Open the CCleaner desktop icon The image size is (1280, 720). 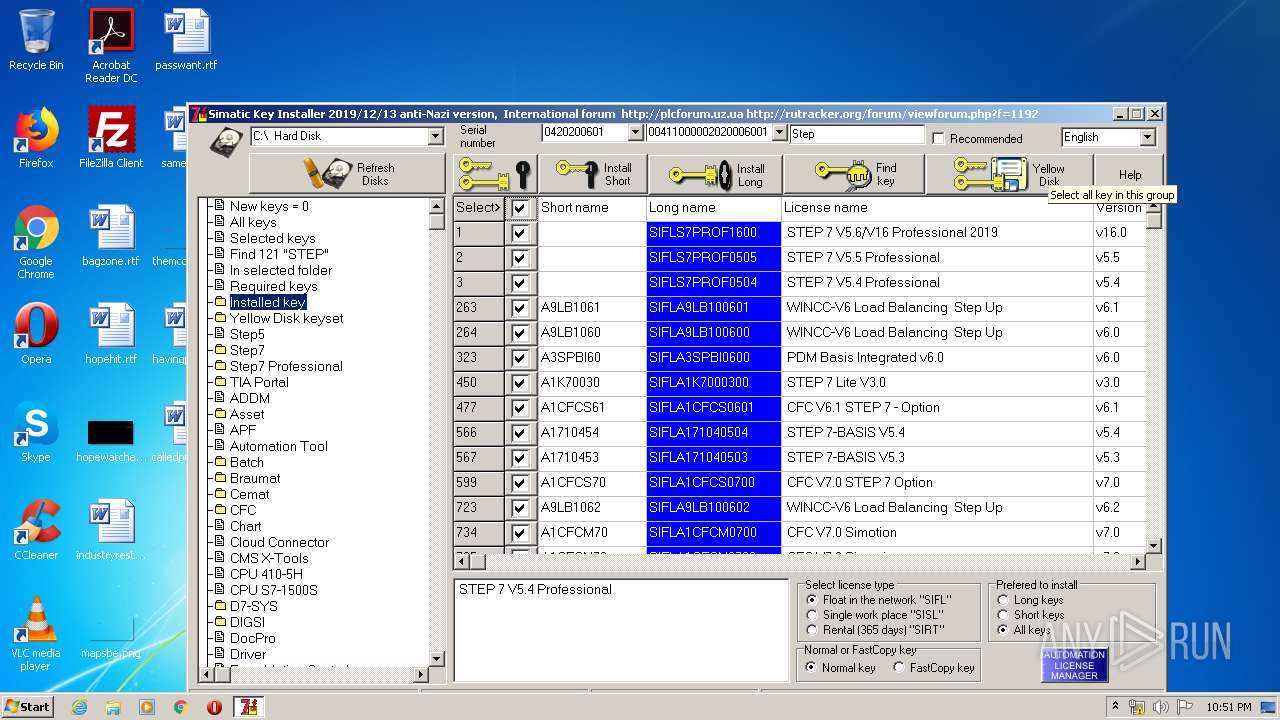[x=36, y=530]
